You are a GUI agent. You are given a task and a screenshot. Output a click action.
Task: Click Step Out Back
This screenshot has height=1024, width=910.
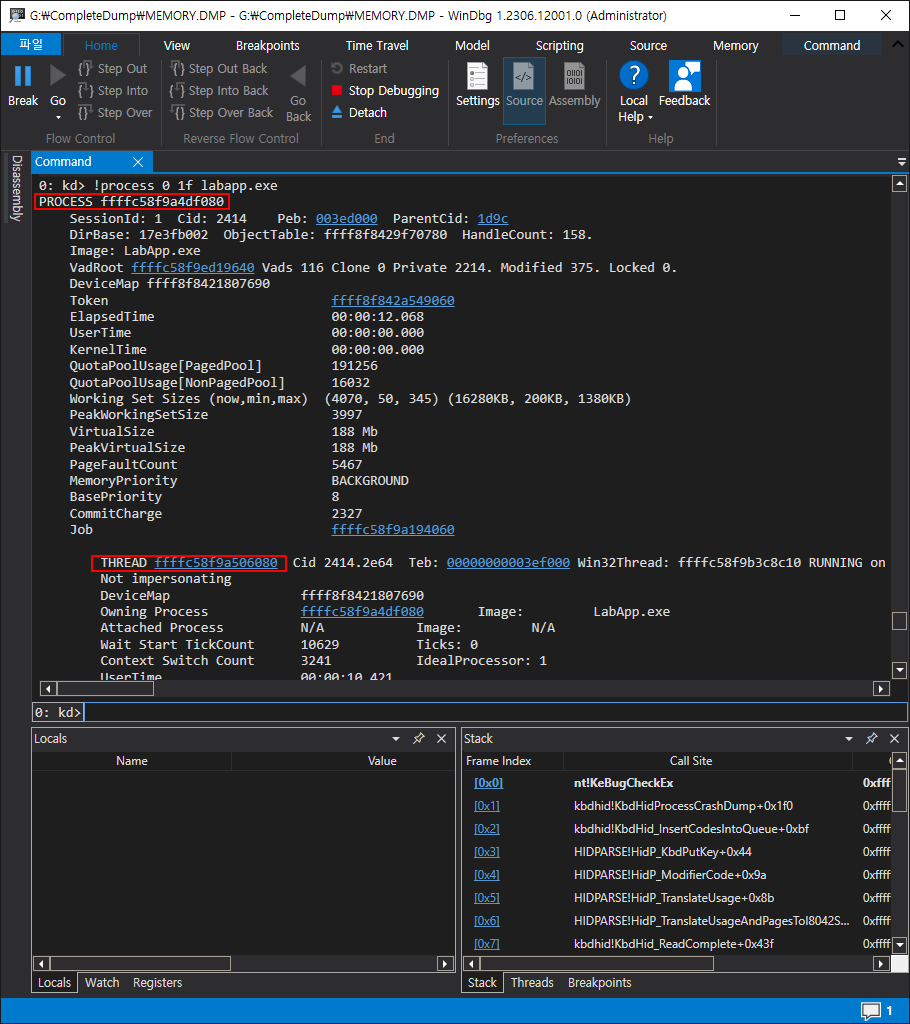point(219,69)
